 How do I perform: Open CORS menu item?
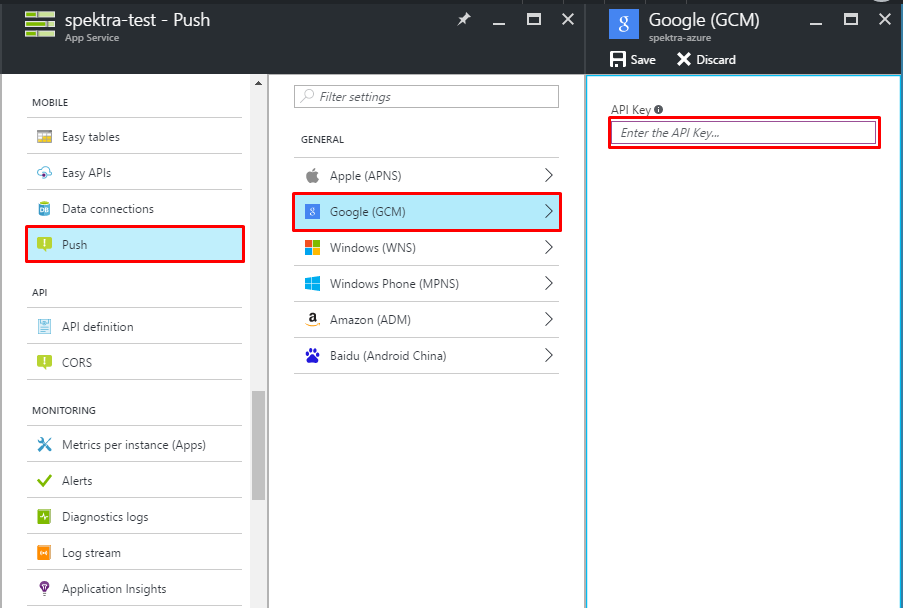[x=134, y=362]
